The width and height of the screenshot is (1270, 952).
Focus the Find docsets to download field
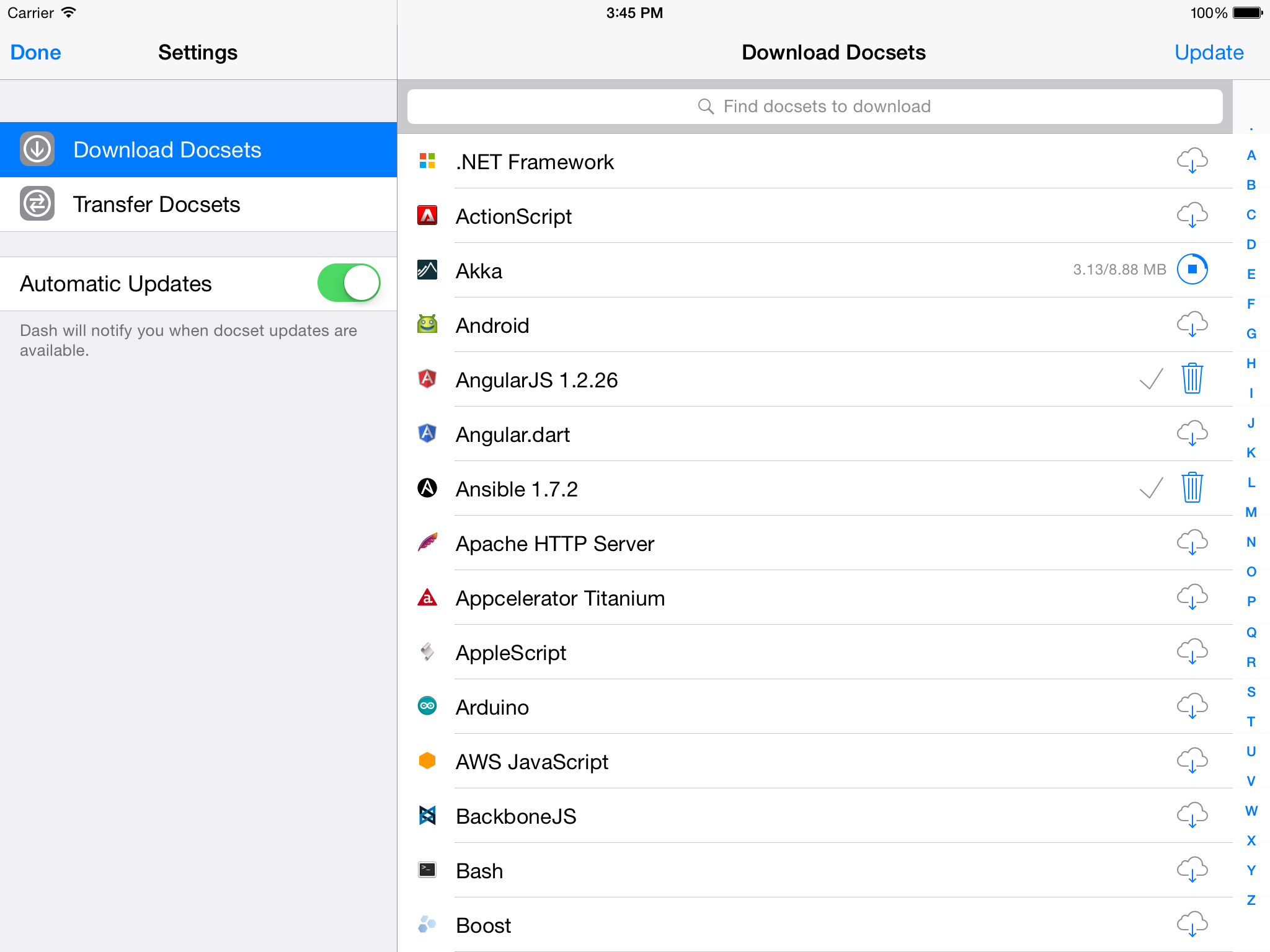pyautogui.click(x=814, y=107)
